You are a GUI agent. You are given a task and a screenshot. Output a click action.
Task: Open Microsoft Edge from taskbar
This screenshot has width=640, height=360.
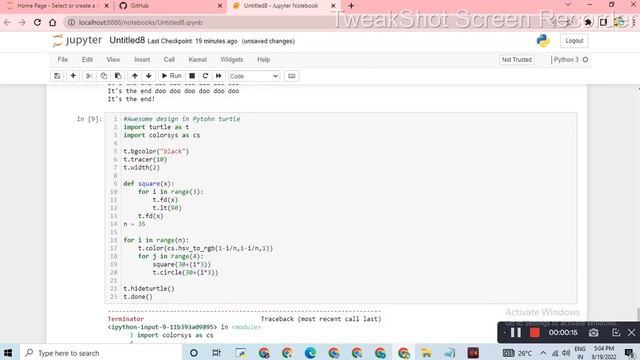click(311, 353)
